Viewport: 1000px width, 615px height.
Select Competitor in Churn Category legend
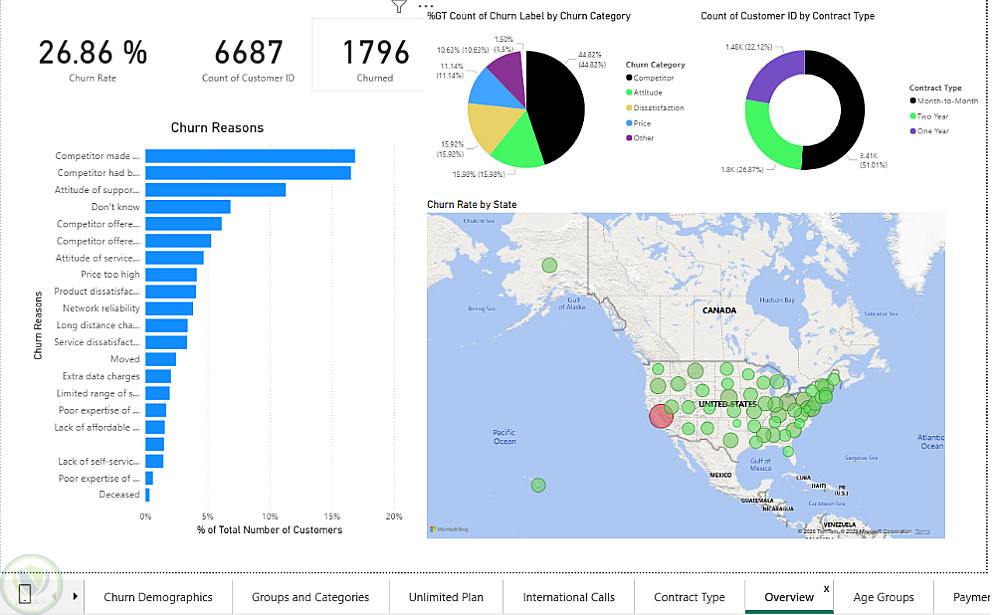coord(650,78)
